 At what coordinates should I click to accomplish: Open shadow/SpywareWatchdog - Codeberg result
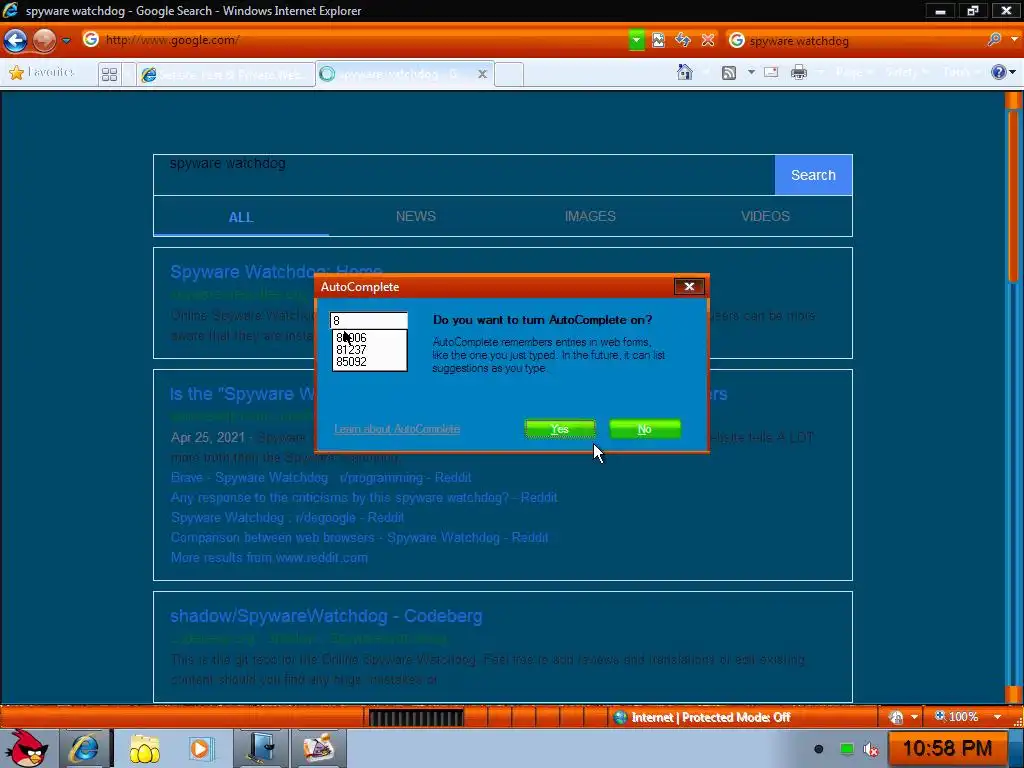pyautogui.click(x=326, y=616)
